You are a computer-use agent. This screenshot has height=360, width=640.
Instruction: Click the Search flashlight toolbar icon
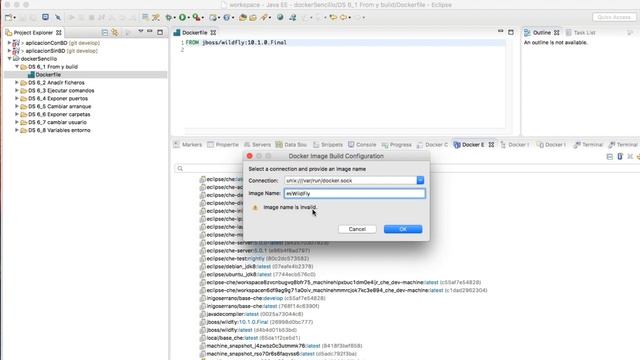[x=264, y=17]
